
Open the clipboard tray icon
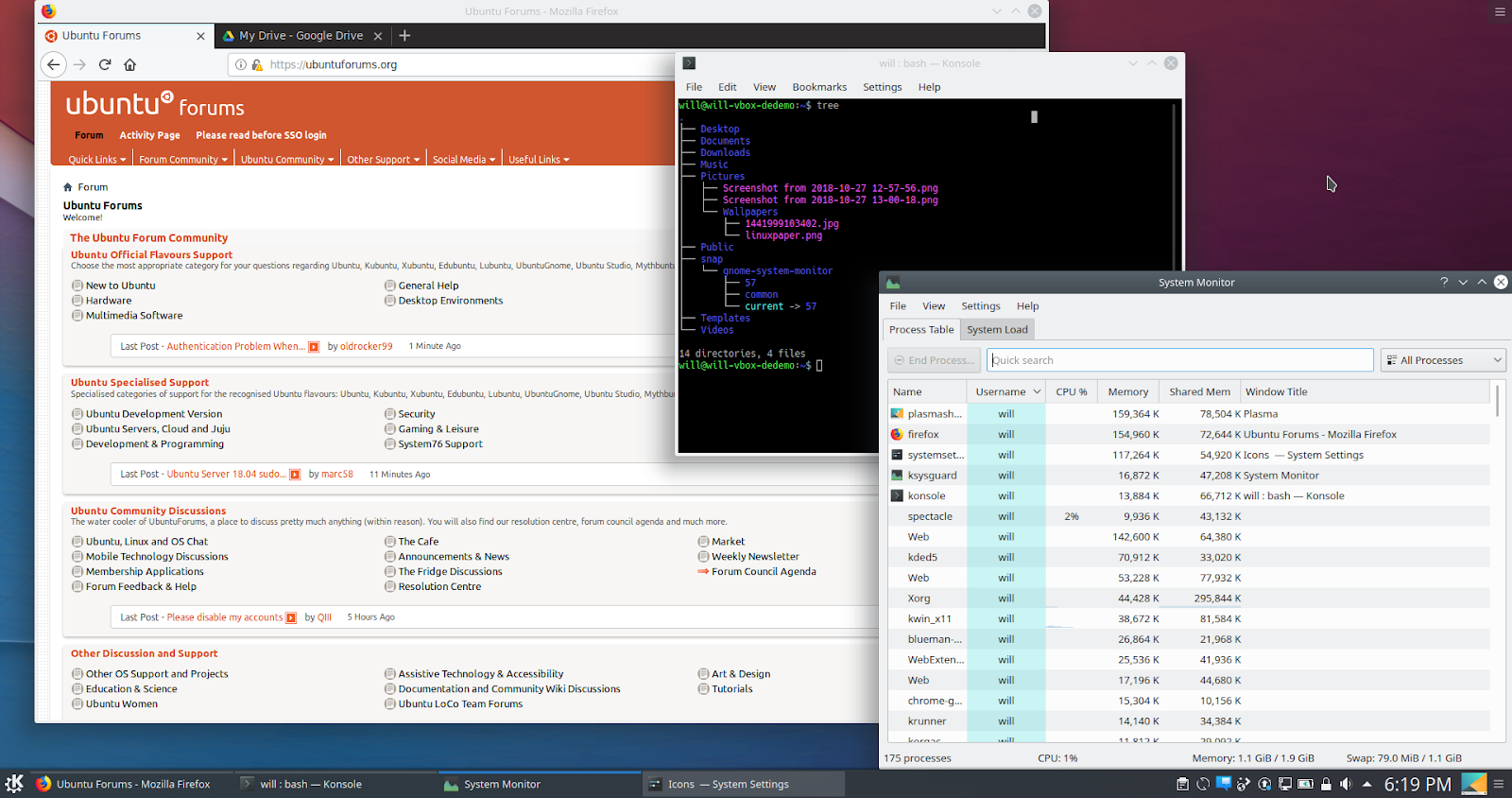pos(1182,784)
